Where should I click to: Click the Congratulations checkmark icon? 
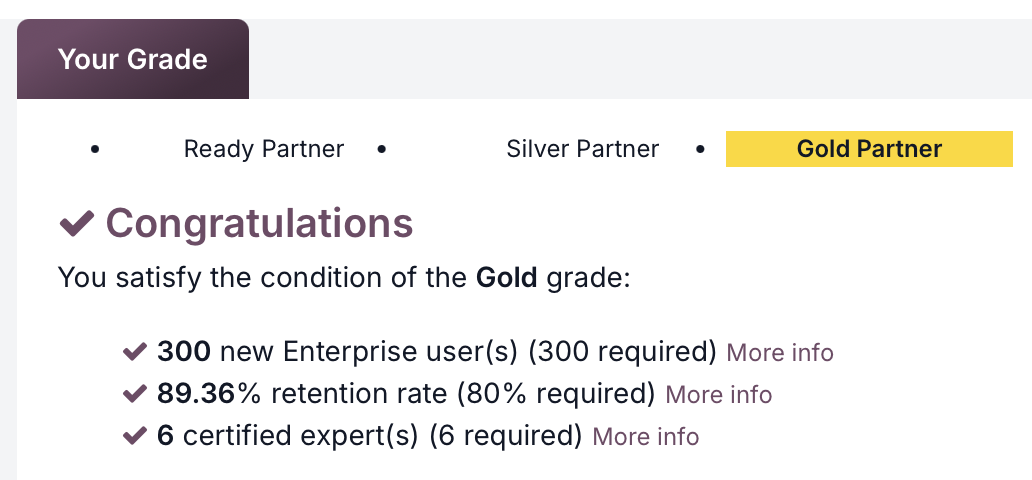point(77,224)
